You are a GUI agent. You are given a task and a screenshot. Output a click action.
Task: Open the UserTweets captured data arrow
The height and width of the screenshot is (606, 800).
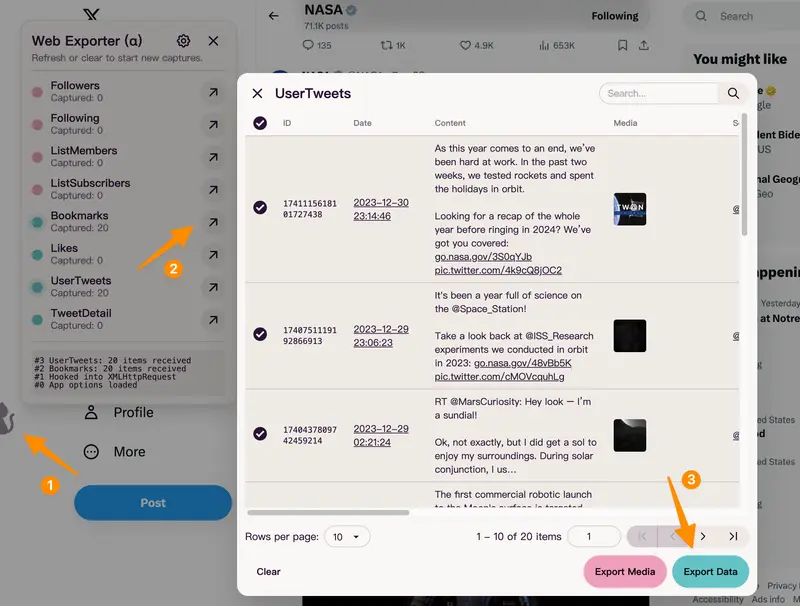coord(213,288)
